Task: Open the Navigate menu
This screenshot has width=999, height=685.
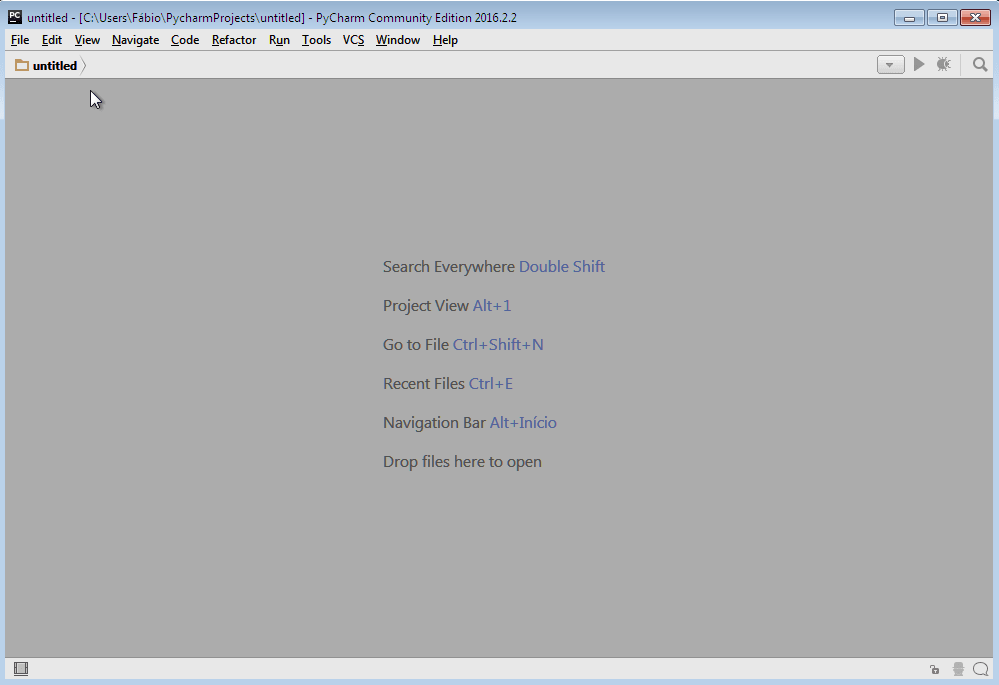Action: (135, 40)
